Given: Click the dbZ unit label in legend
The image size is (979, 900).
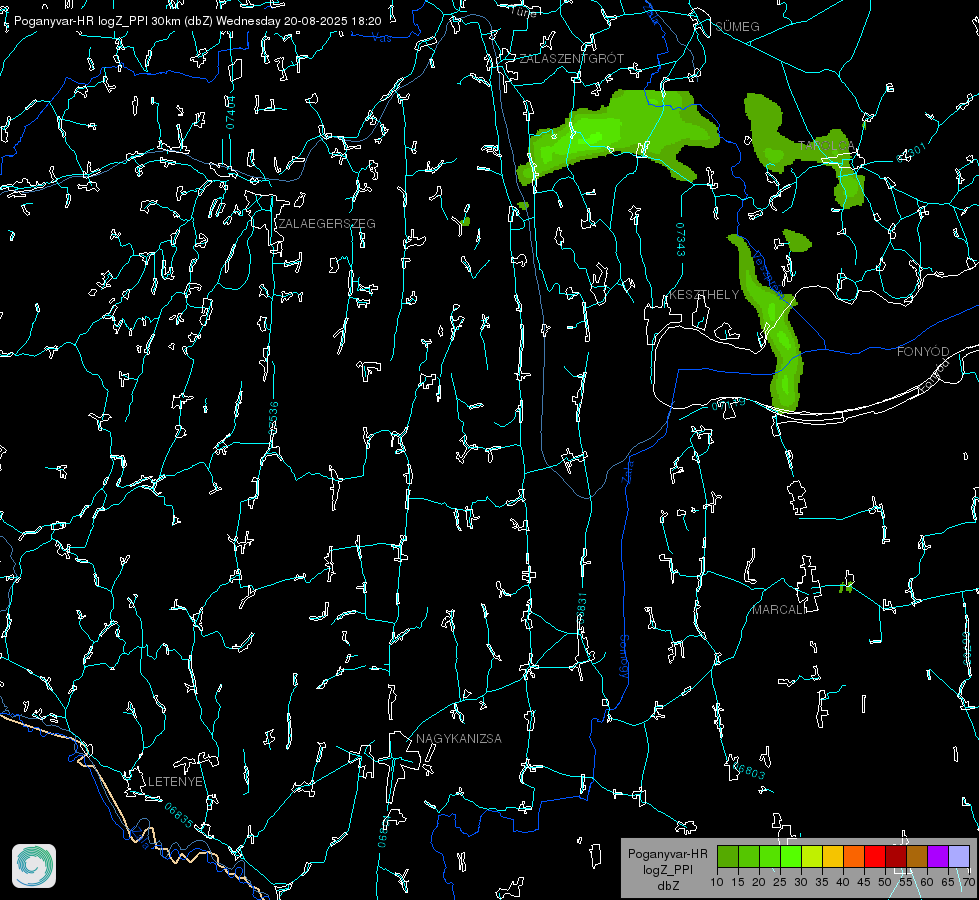Looking at the screenshot, I should pos(667,886).
